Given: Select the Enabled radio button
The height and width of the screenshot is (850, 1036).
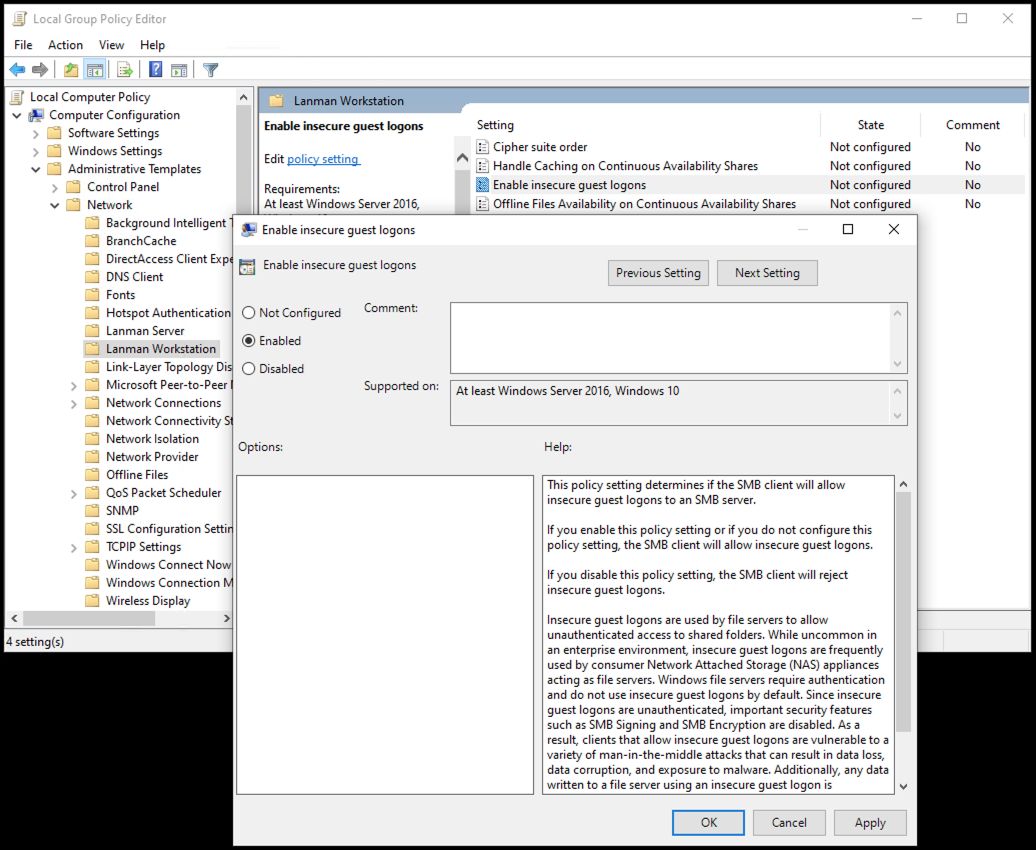Looking at the screenshot, I should click(x=248, y=340).
